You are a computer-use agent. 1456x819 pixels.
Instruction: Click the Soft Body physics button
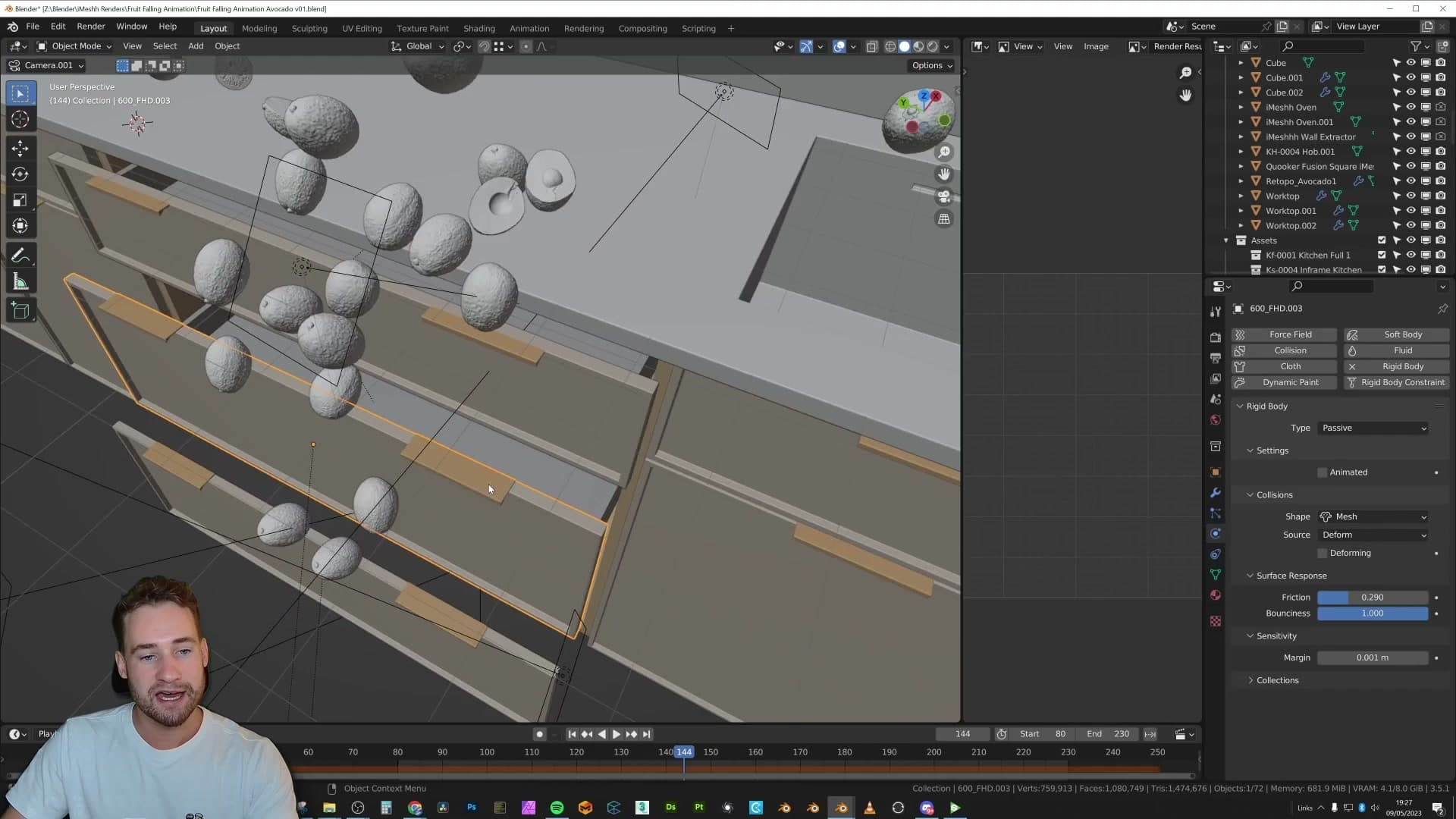coord(1397,335)
